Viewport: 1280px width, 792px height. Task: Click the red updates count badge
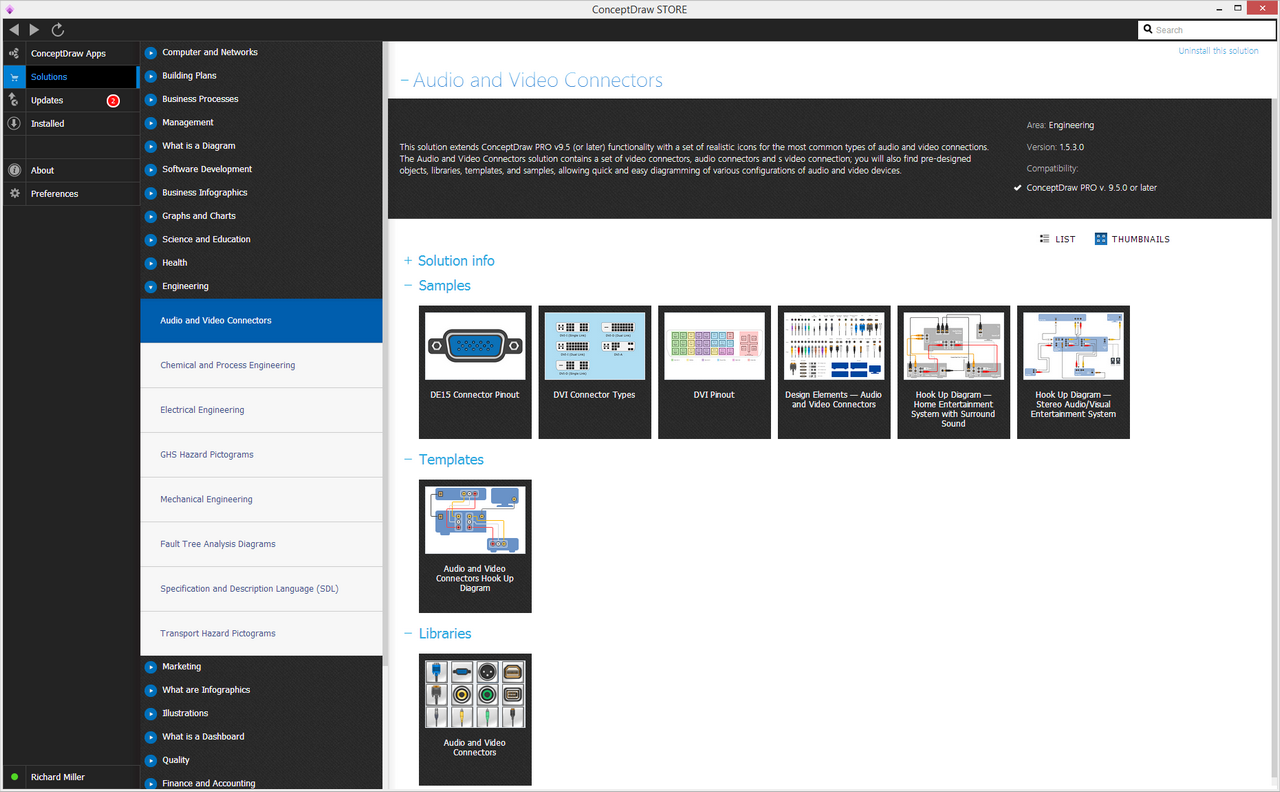113,100
